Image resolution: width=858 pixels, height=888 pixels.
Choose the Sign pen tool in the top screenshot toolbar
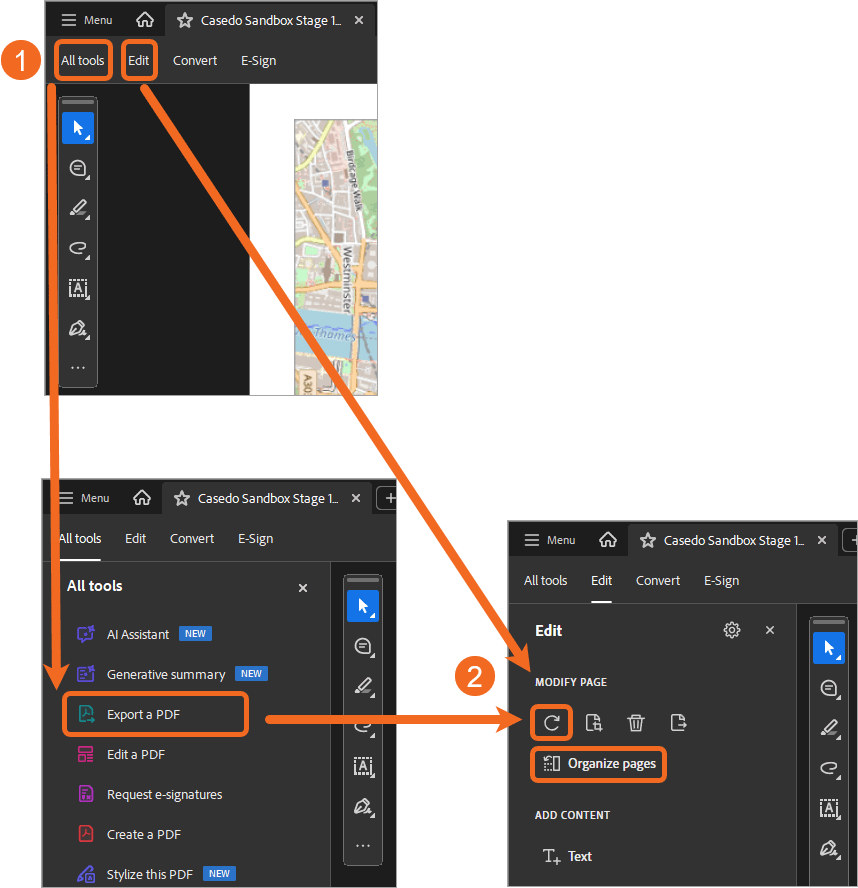tap(78, 328)
